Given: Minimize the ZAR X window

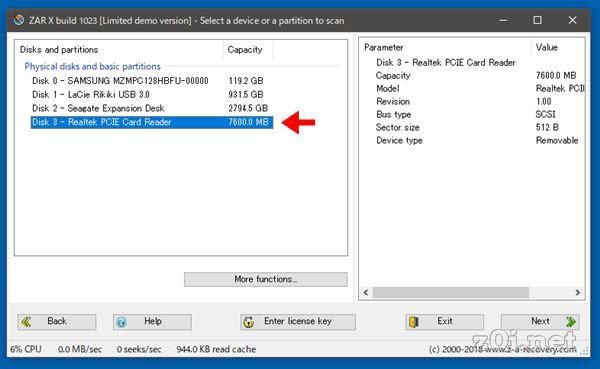Looking at the screenshot, I should pos(503,20).
